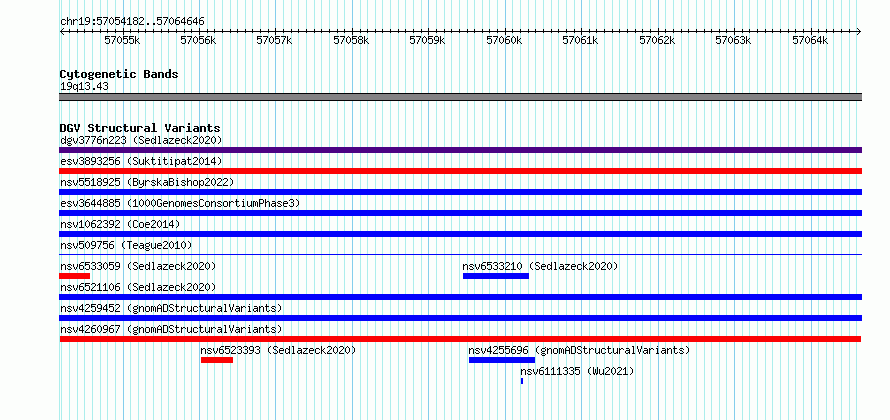Click the blue nsv6521106 variant bar

coord(460,297)
